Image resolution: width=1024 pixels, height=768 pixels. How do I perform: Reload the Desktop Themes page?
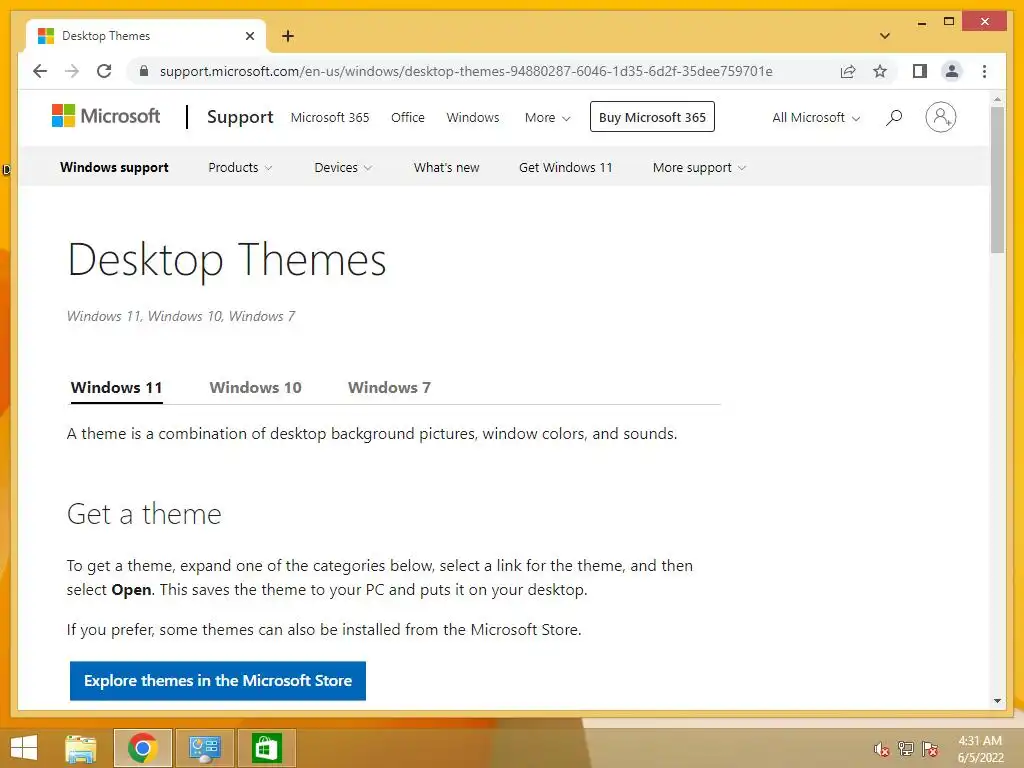[x=104, y=71]
